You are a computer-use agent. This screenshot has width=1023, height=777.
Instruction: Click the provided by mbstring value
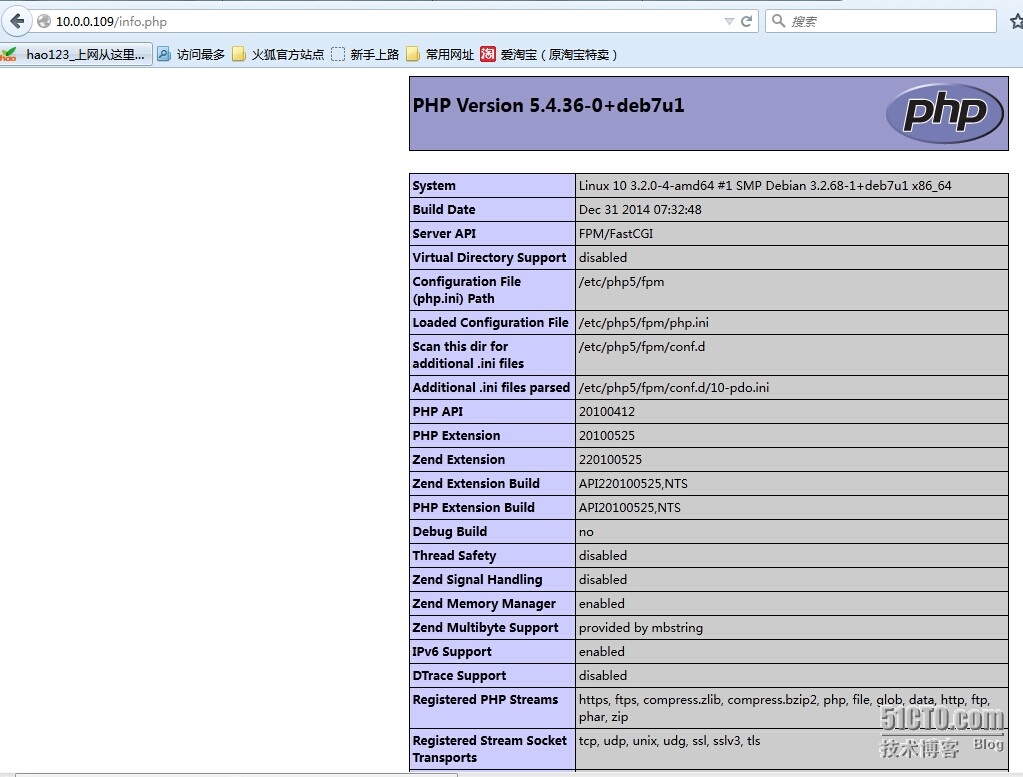coord(641,628)
